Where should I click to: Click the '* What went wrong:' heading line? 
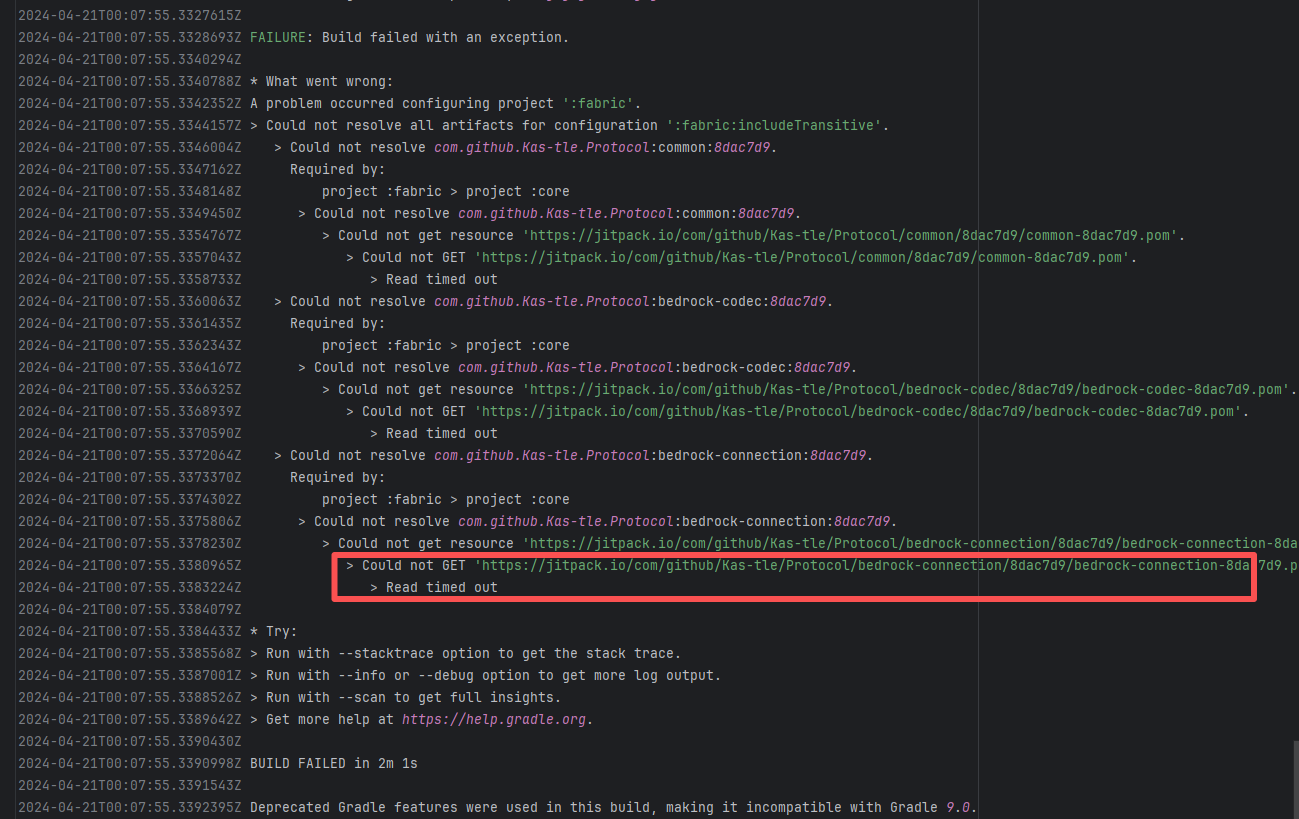322,82
